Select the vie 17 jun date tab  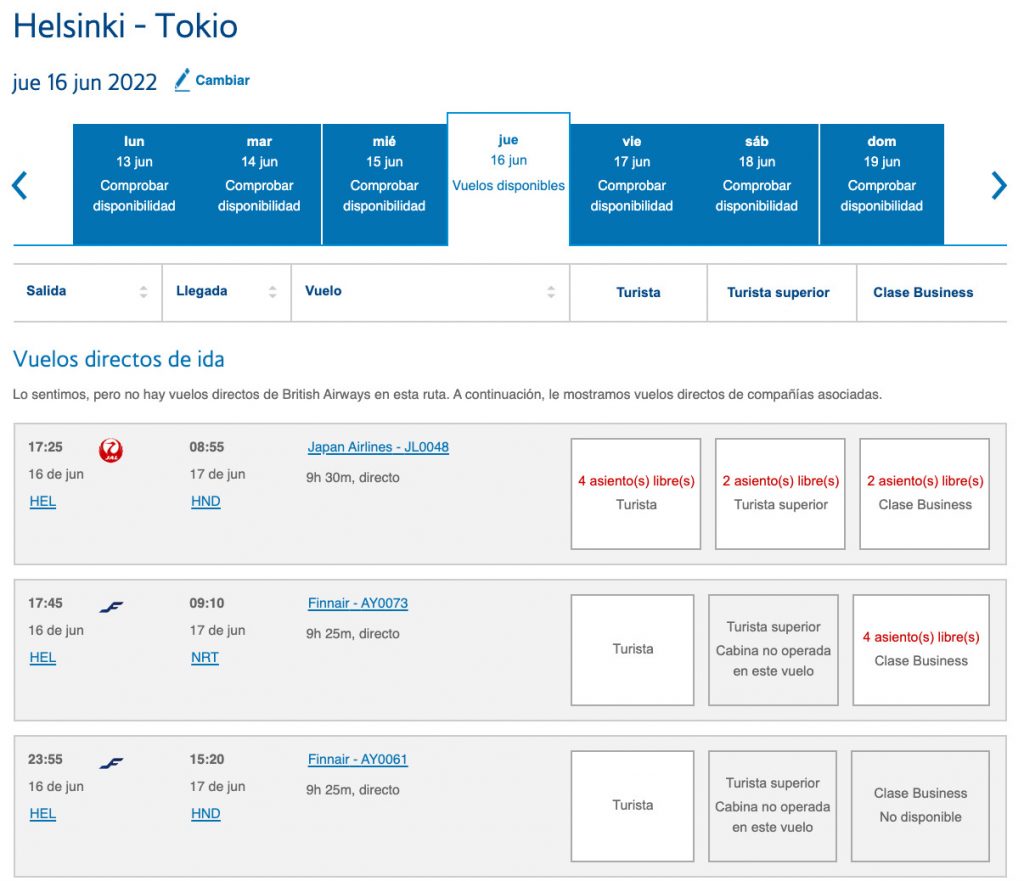coord(632,184)
